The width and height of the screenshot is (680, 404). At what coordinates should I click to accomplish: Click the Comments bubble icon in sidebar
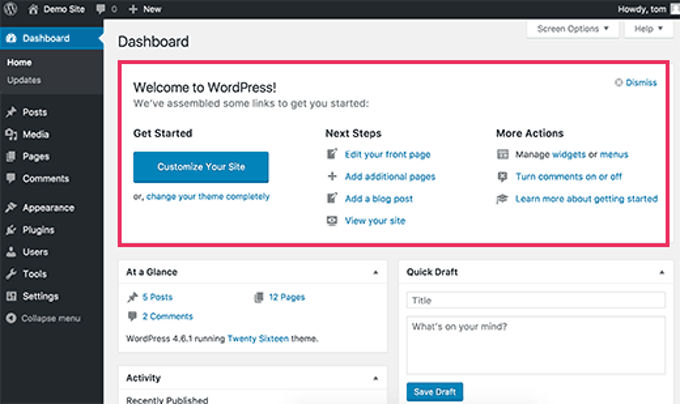(x=11, y=178)
